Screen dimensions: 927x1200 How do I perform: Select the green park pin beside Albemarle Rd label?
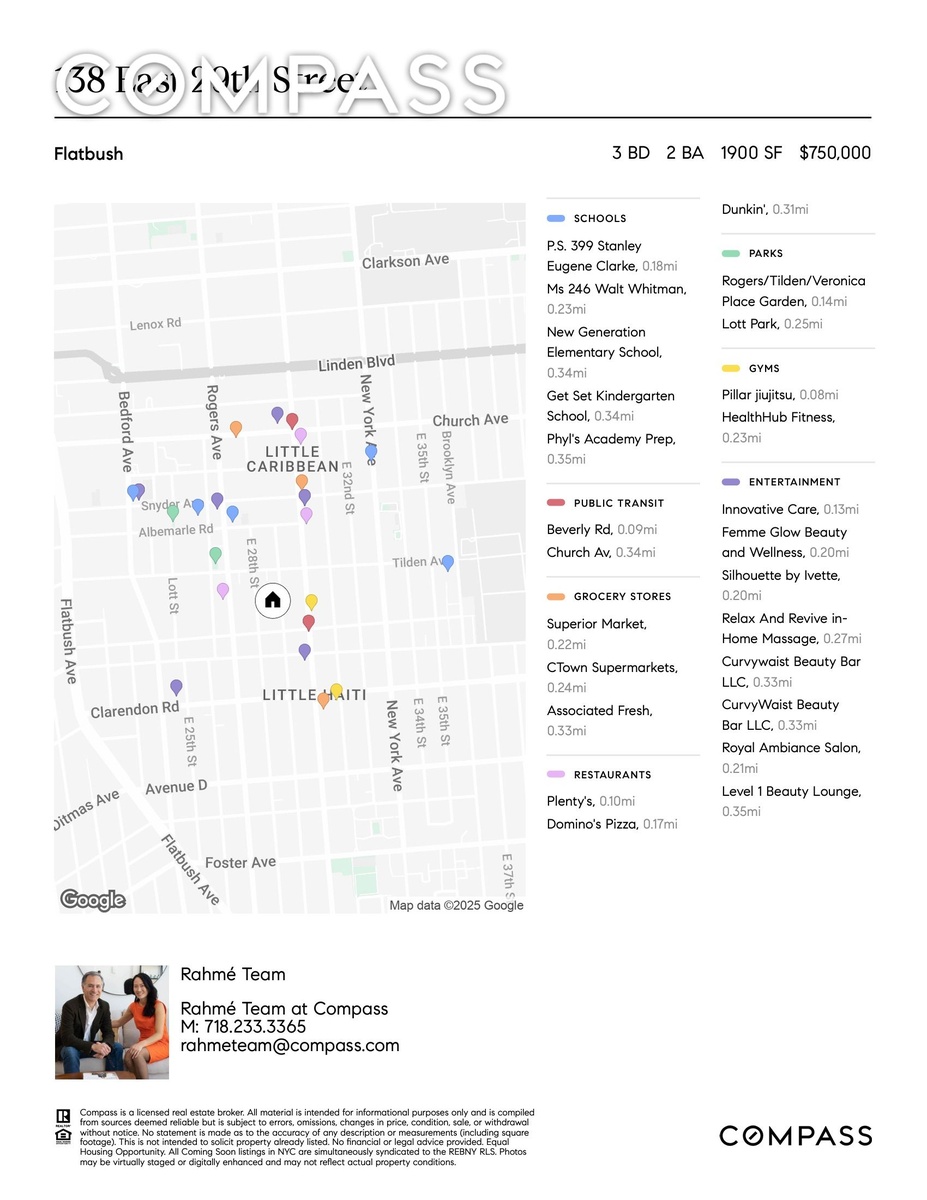click(x=173, y=513)
